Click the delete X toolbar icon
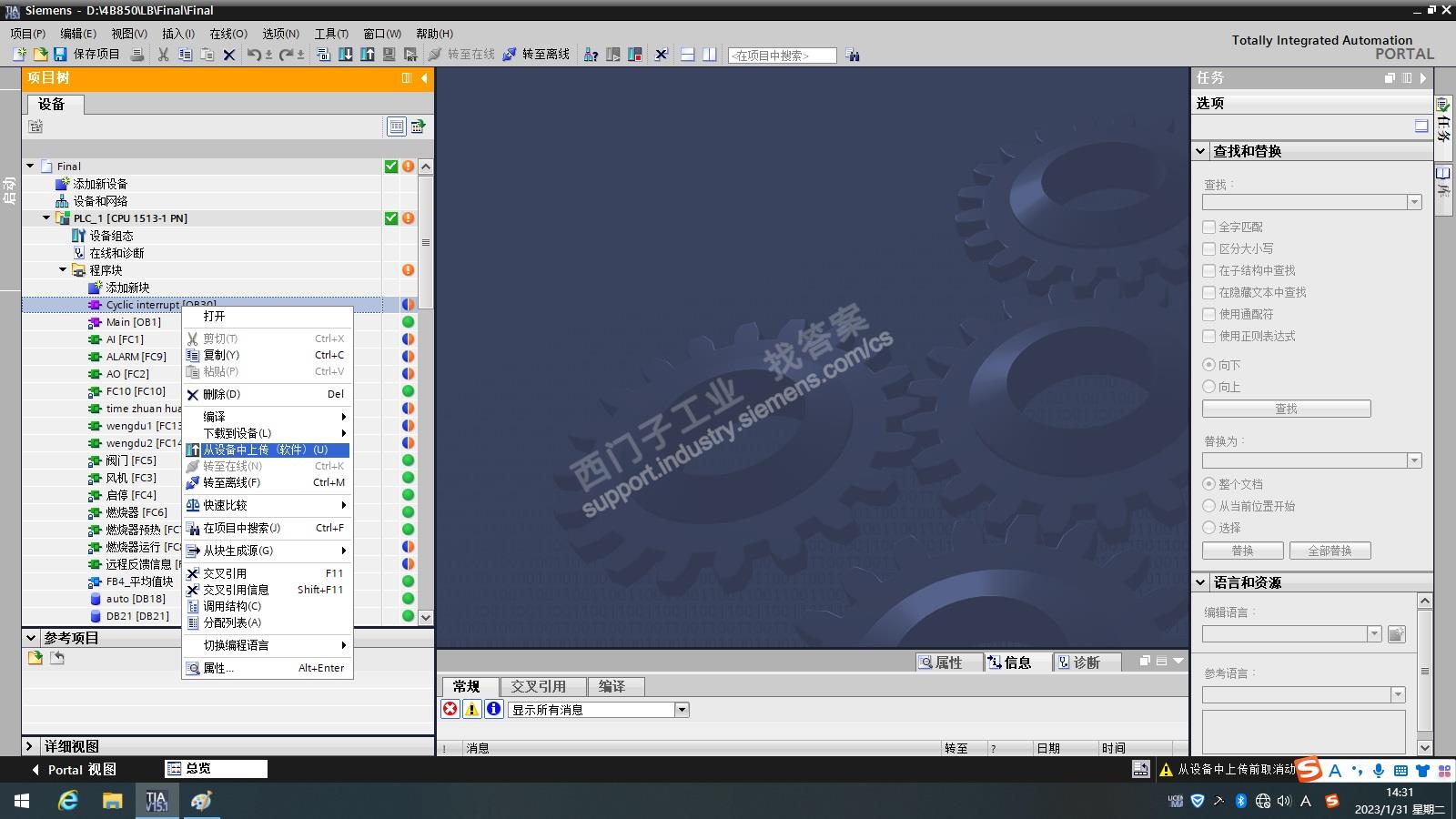The image size is (1456, 819). (x=229, y=55)
